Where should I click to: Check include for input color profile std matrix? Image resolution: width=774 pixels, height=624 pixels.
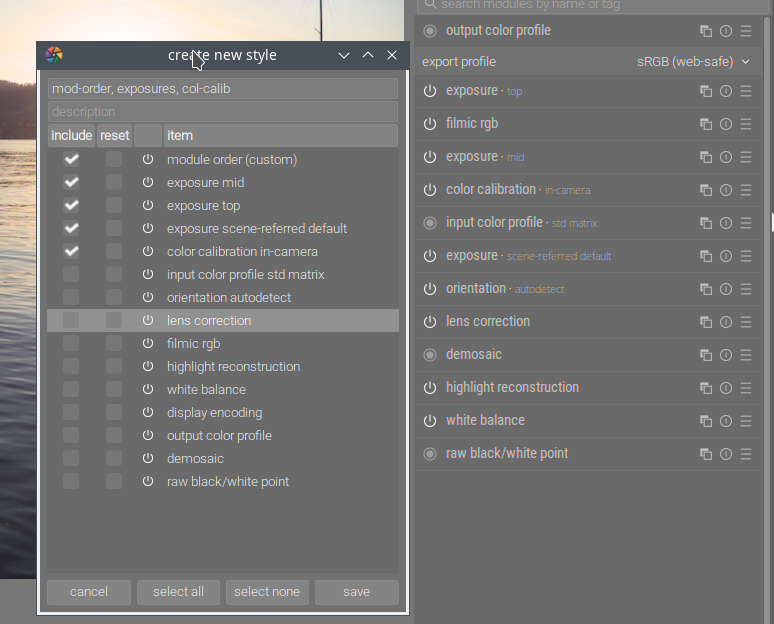pyautogui.click(x=71, y=274)
